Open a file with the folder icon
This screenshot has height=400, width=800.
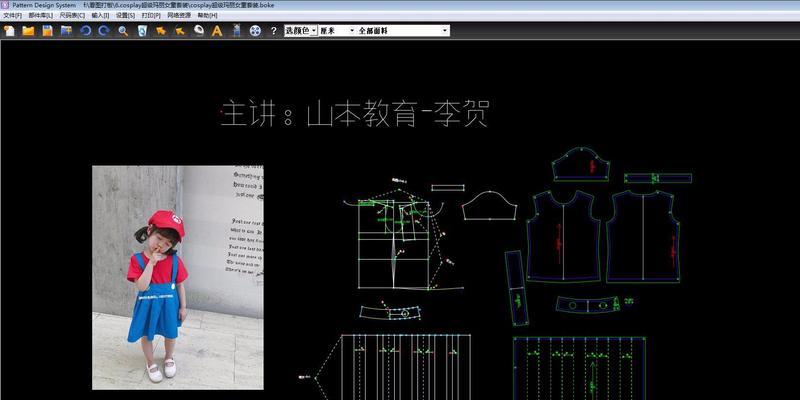(x=28, y=31)
